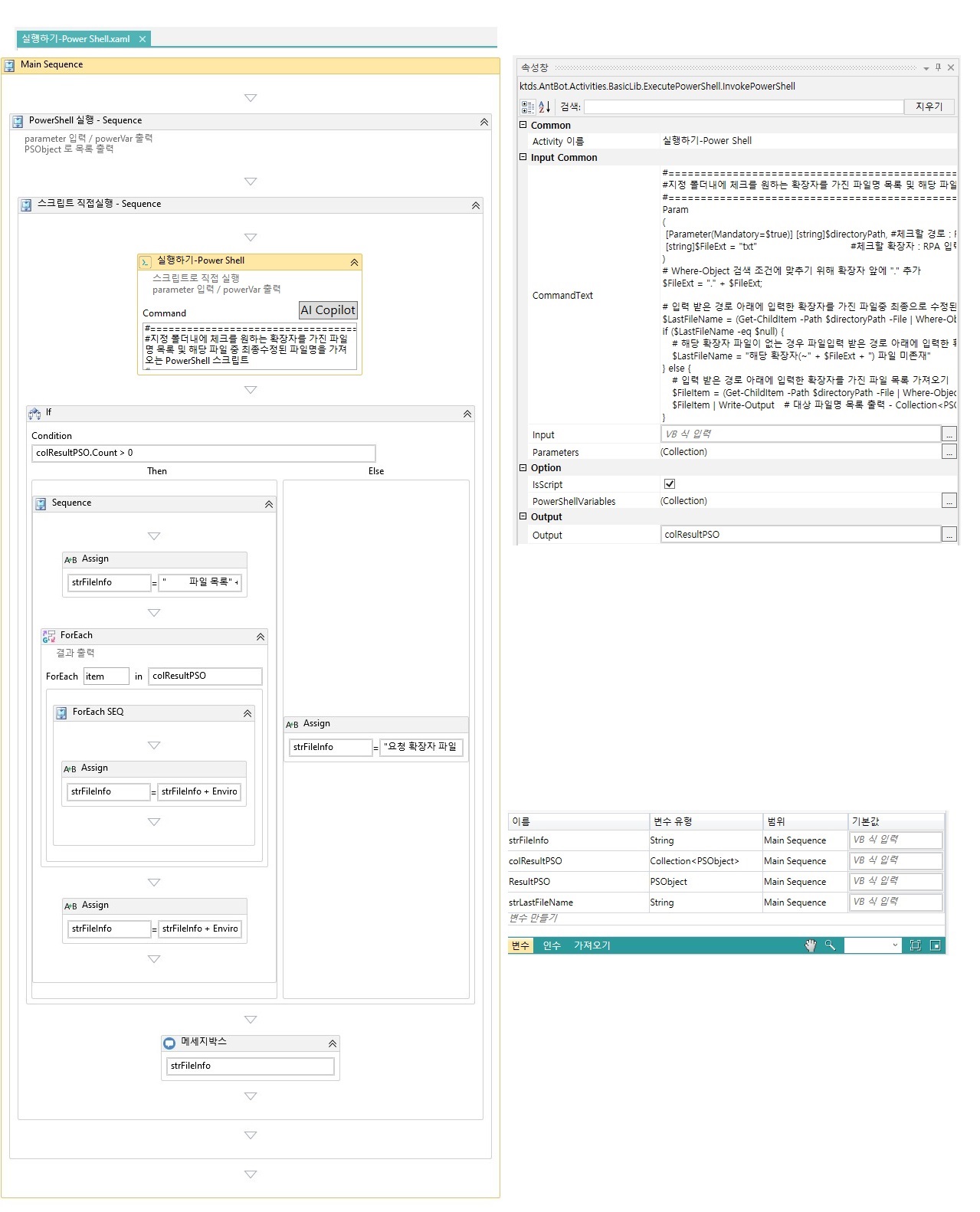Collapse the If activity block

click(467, 414)
